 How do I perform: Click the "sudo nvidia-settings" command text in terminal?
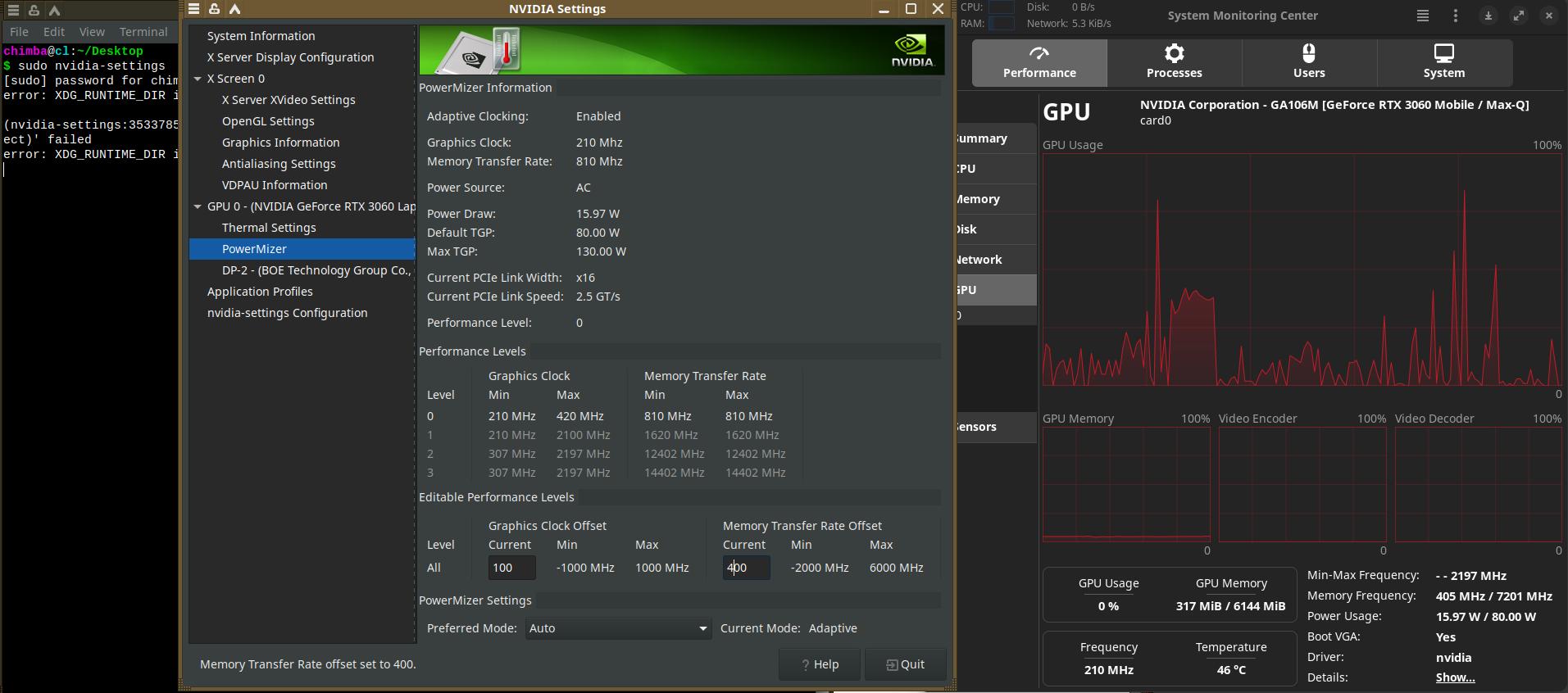[92, 66]
